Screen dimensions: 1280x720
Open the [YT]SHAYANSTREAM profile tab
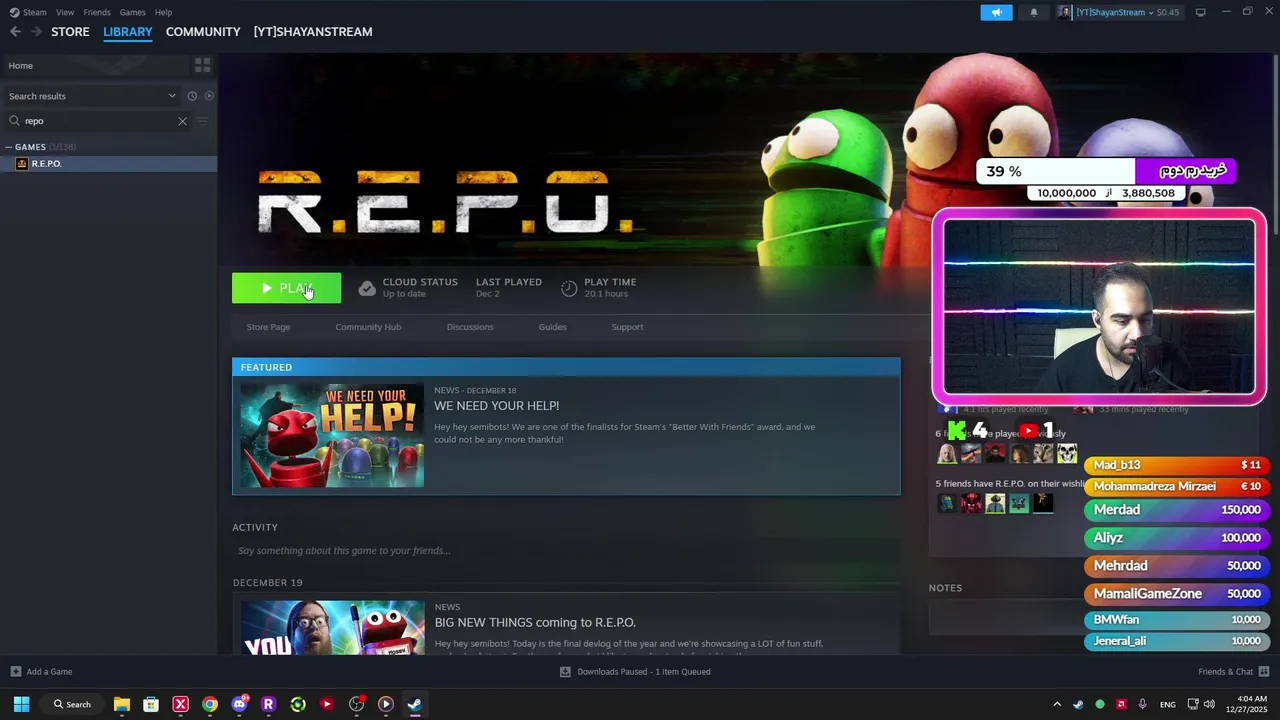313,32
